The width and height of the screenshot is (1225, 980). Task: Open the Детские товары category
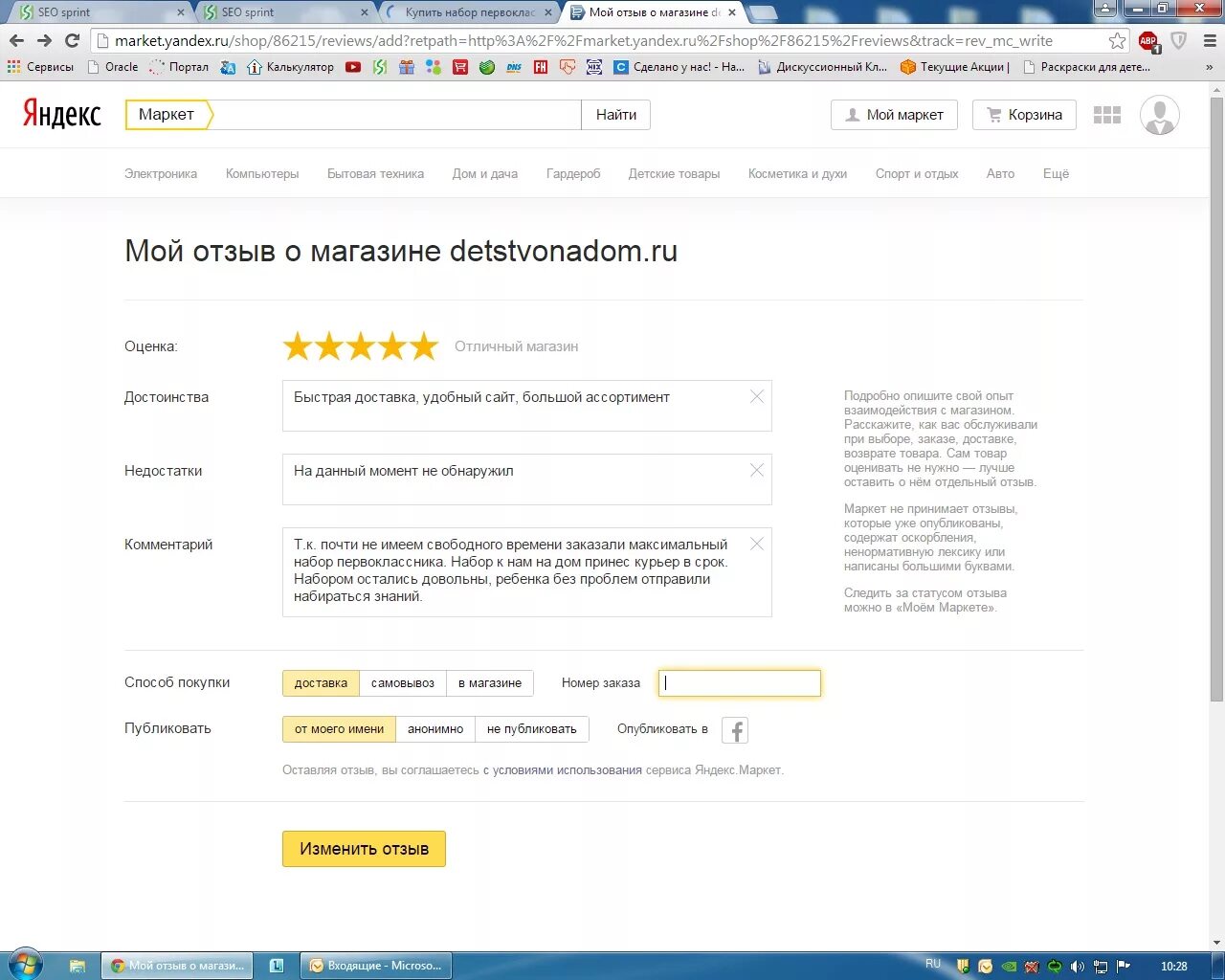tap(674, 173)
